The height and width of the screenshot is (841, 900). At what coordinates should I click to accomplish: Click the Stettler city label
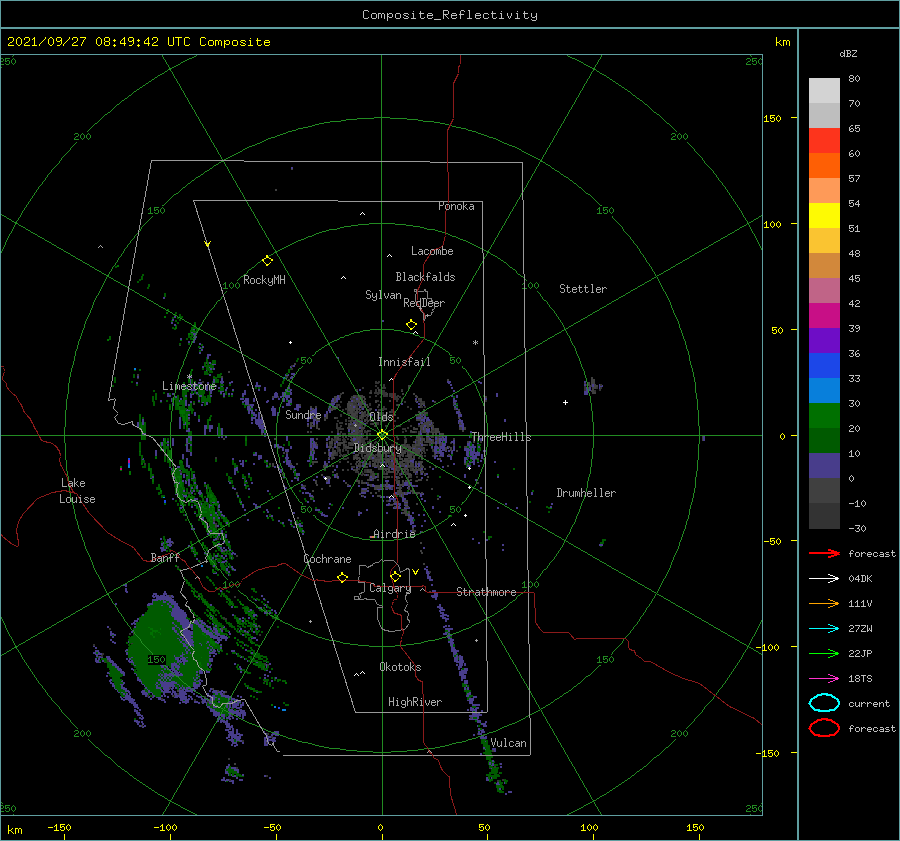click(583, 289)
